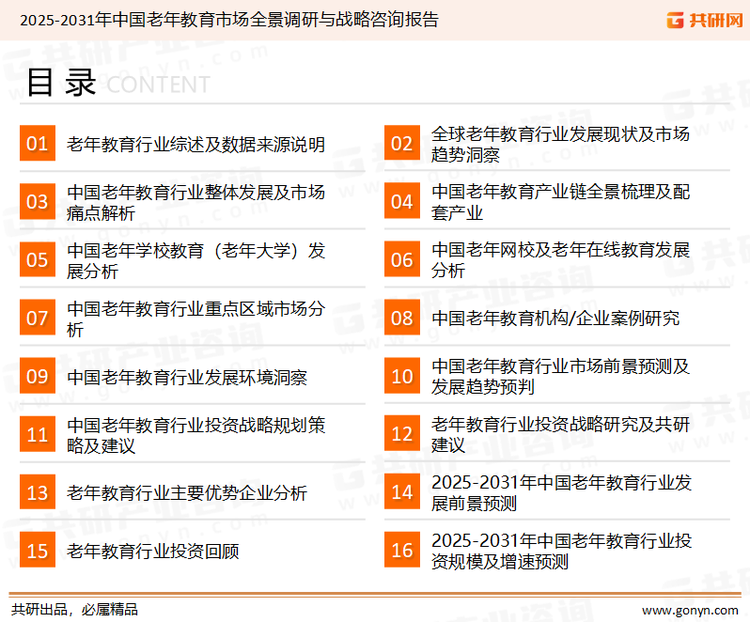Viewport: 750px width, 622px height.
Task: Click the orange 16 number badge
Action: point(402,551)
